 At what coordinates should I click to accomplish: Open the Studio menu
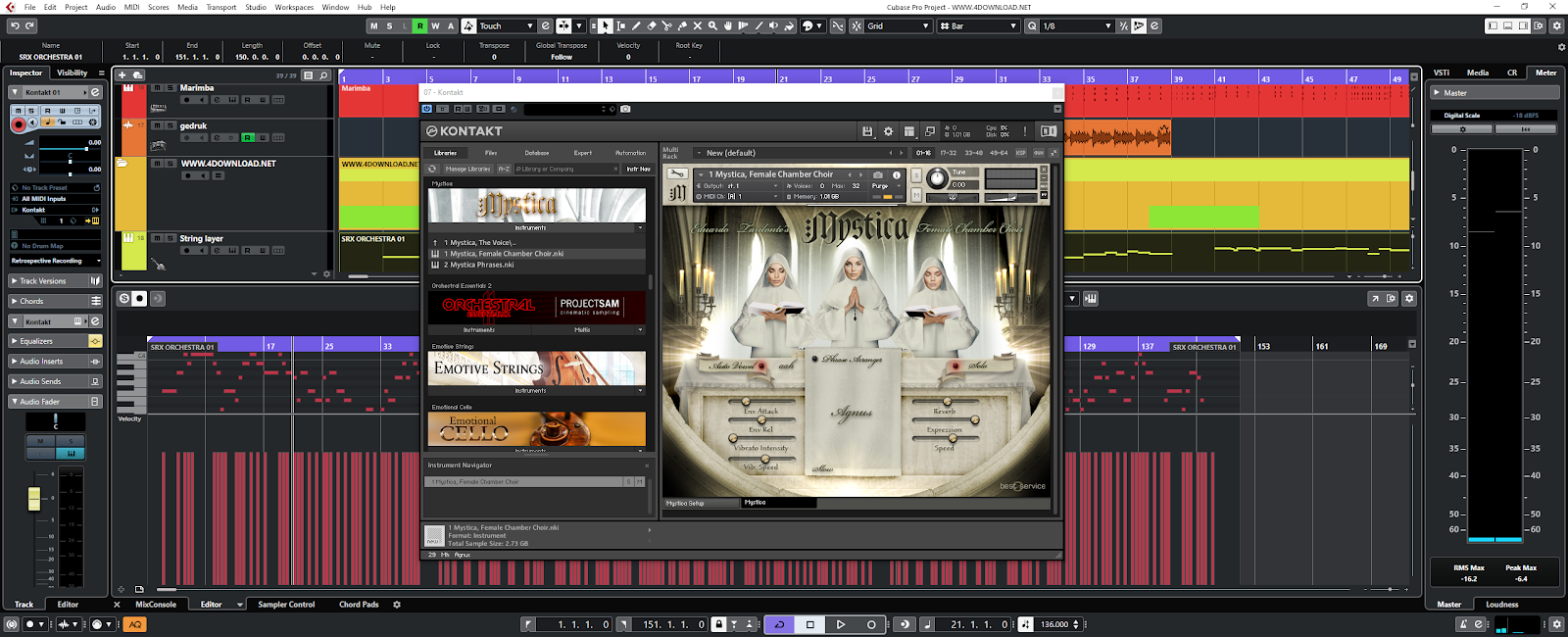pyautogui.click(x=256, y=7)
